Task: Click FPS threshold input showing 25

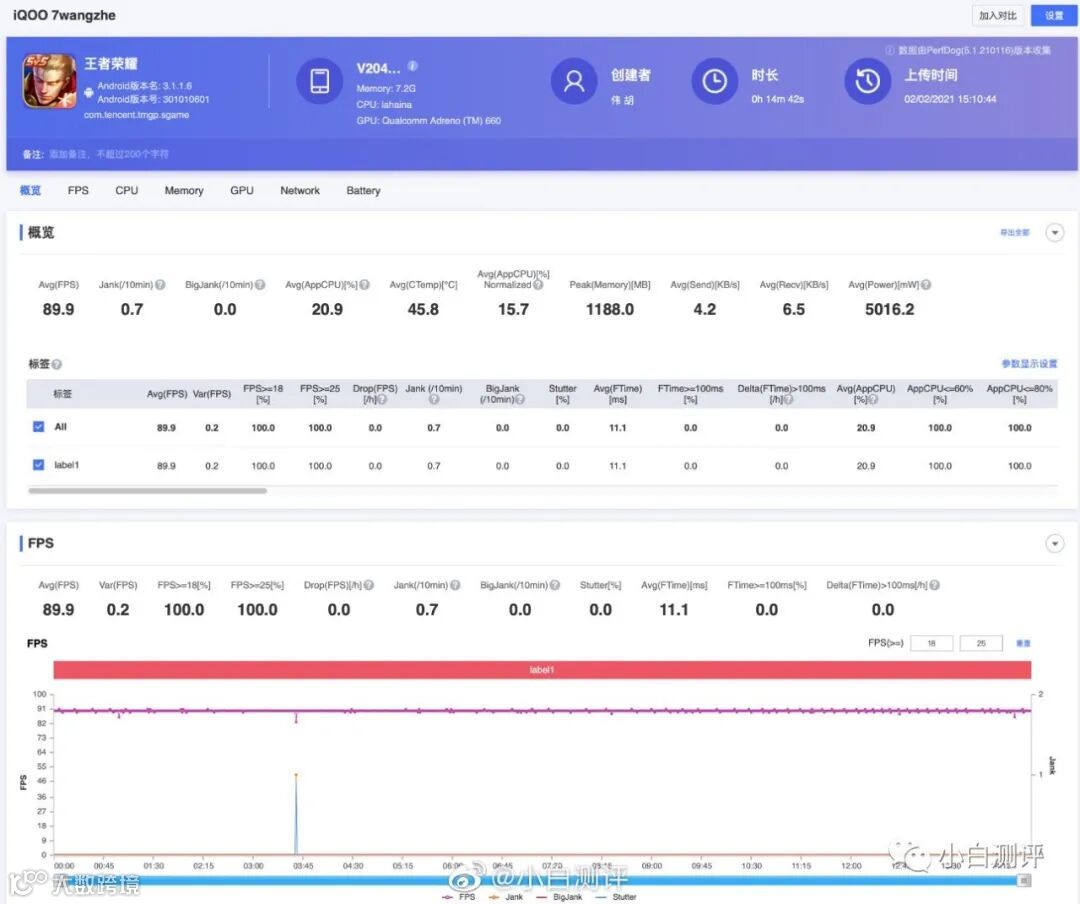Action: (981, 643)
